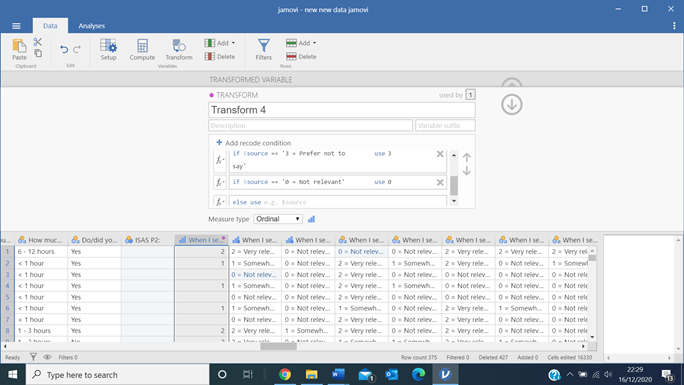Delete row from Rows group
Image resolution: width=684 pixels, height=385 pixels.
point(301,57)
